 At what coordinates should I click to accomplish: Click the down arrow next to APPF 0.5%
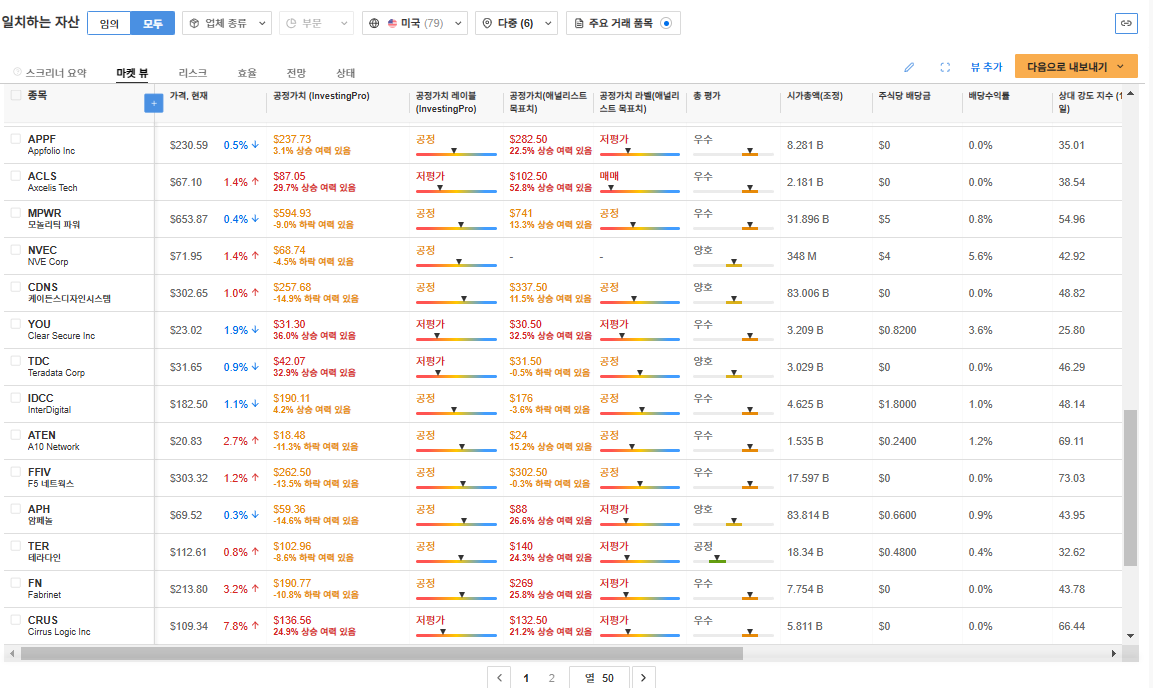point(255,145)
